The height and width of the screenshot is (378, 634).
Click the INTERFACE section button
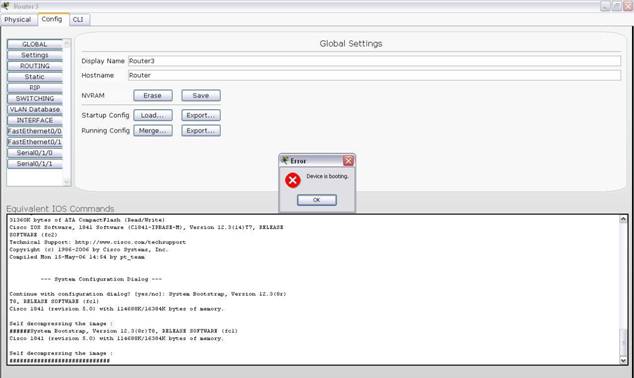click(x=35, y=120)
